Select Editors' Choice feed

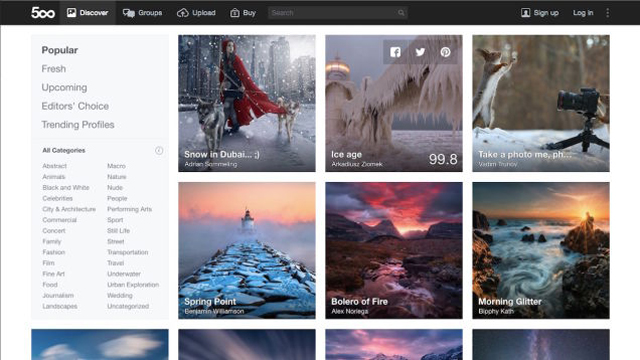tap(75, 106)
